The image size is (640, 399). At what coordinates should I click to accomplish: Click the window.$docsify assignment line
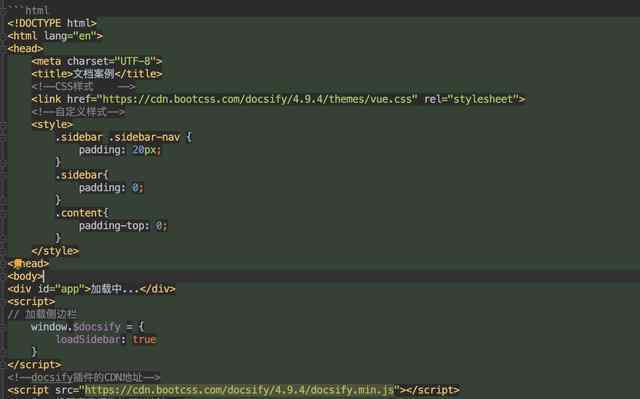pyautogui.click(x=87, y=327)
